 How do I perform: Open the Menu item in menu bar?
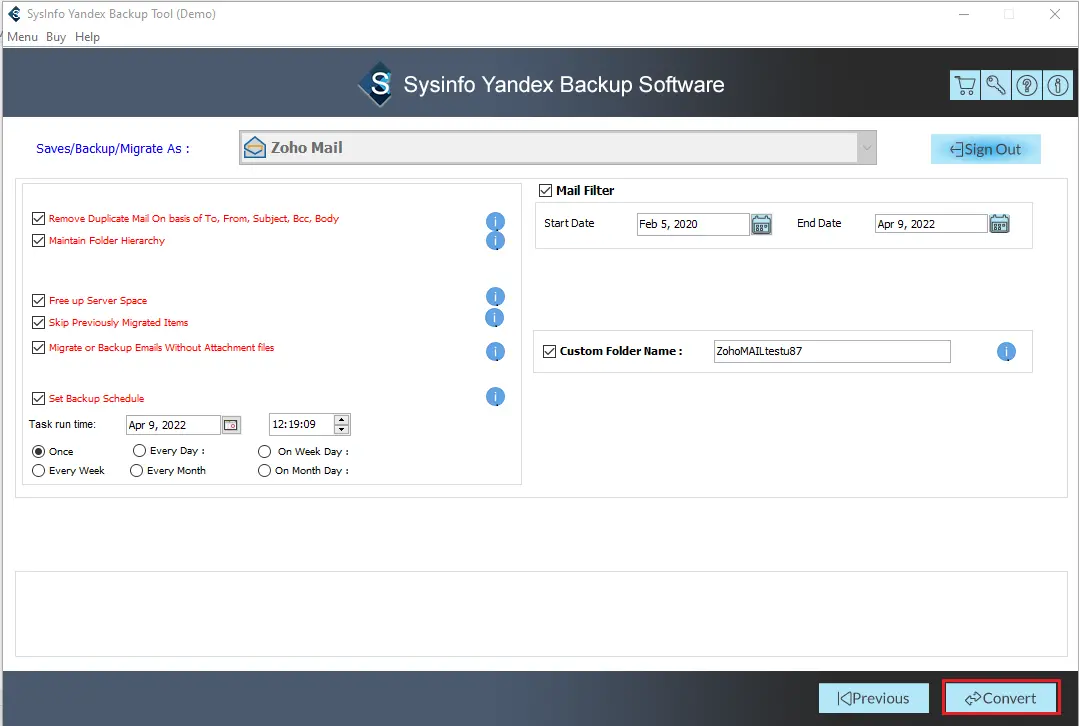(x=22, y=37)
